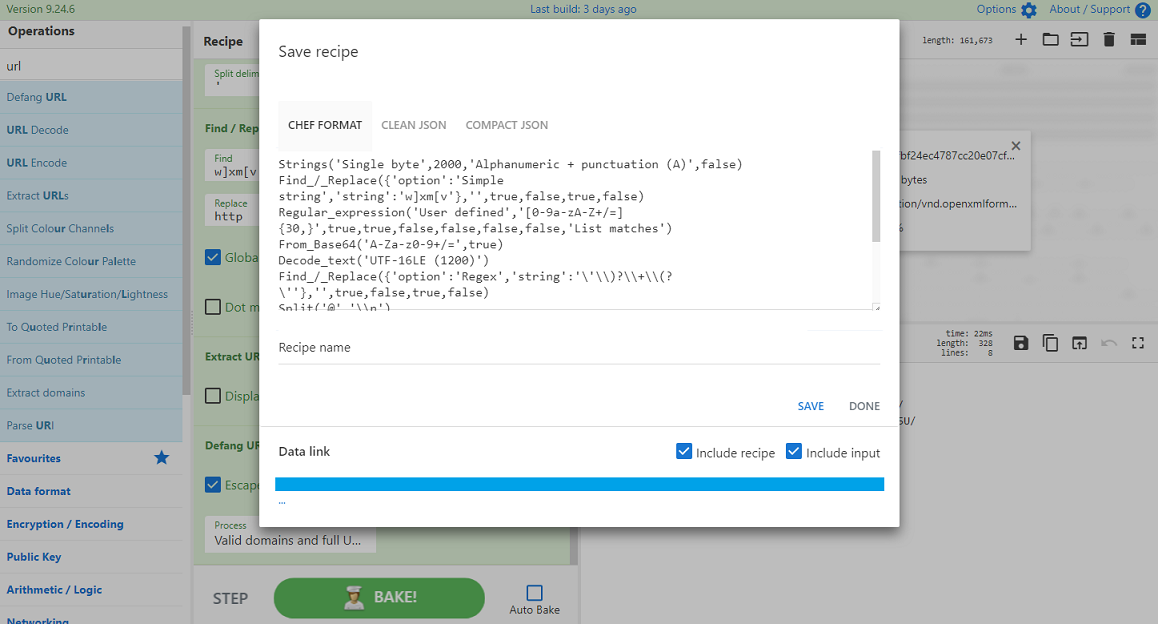Image resolution: width=1158 pixels, height=624 pixels.
Task: Open the Options gear icon
Action: point(1029,10)
